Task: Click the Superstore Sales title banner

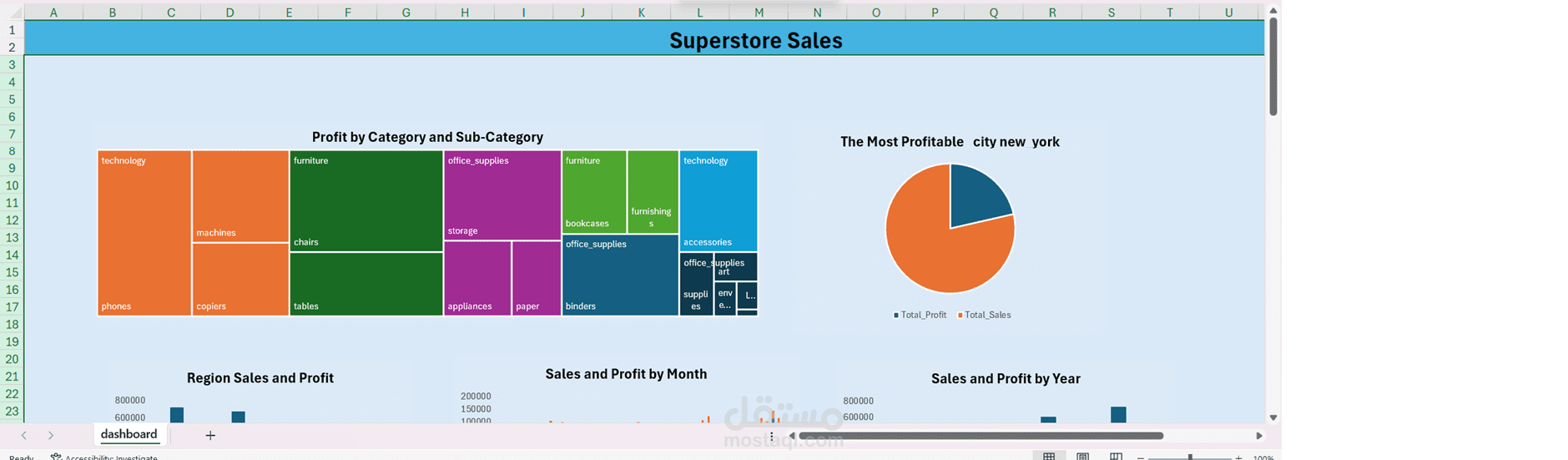Action: 644,38
